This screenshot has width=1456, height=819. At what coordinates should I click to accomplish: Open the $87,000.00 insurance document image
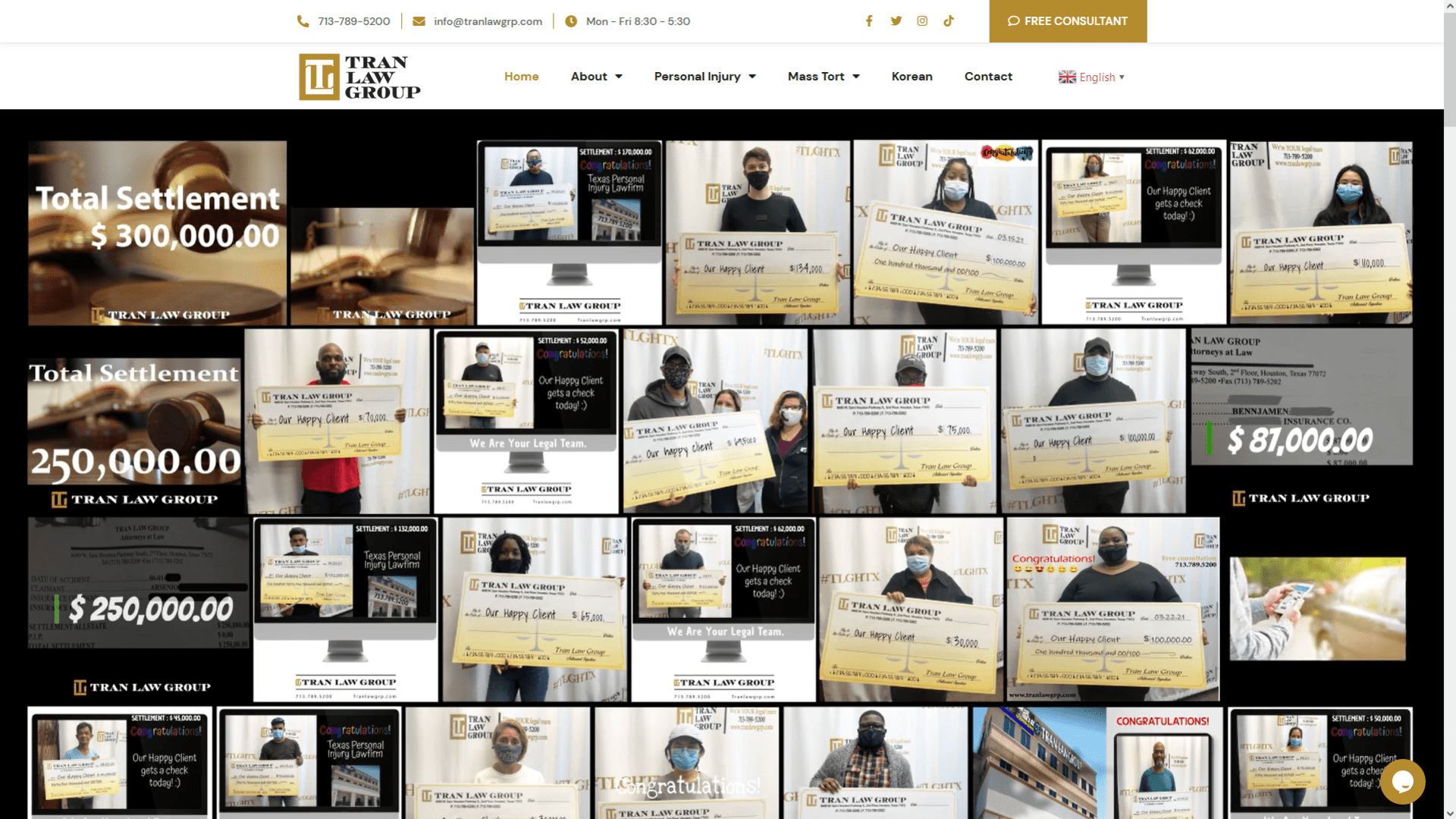[x=1301, y=421]
